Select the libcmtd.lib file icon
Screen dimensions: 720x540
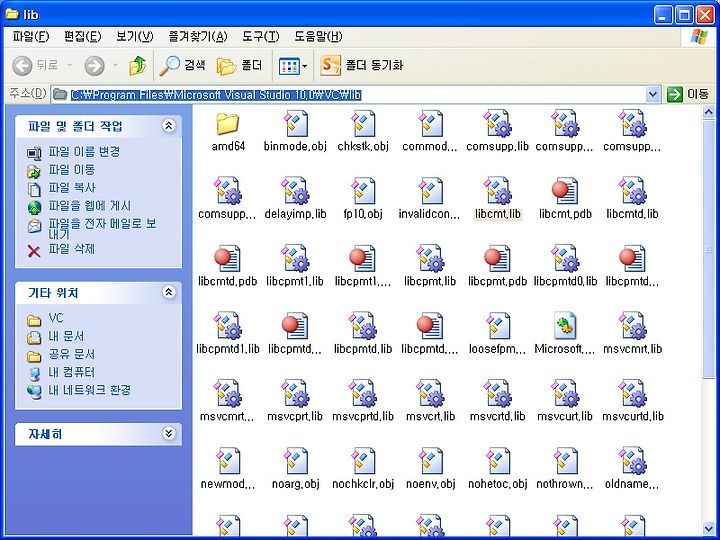(632, 191)
